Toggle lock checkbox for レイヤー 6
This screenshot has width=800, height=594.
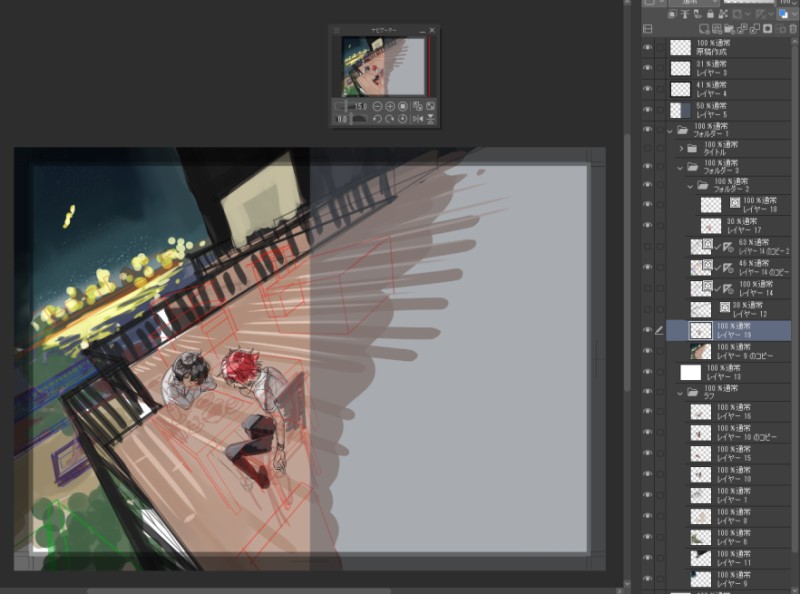[660, 537]
